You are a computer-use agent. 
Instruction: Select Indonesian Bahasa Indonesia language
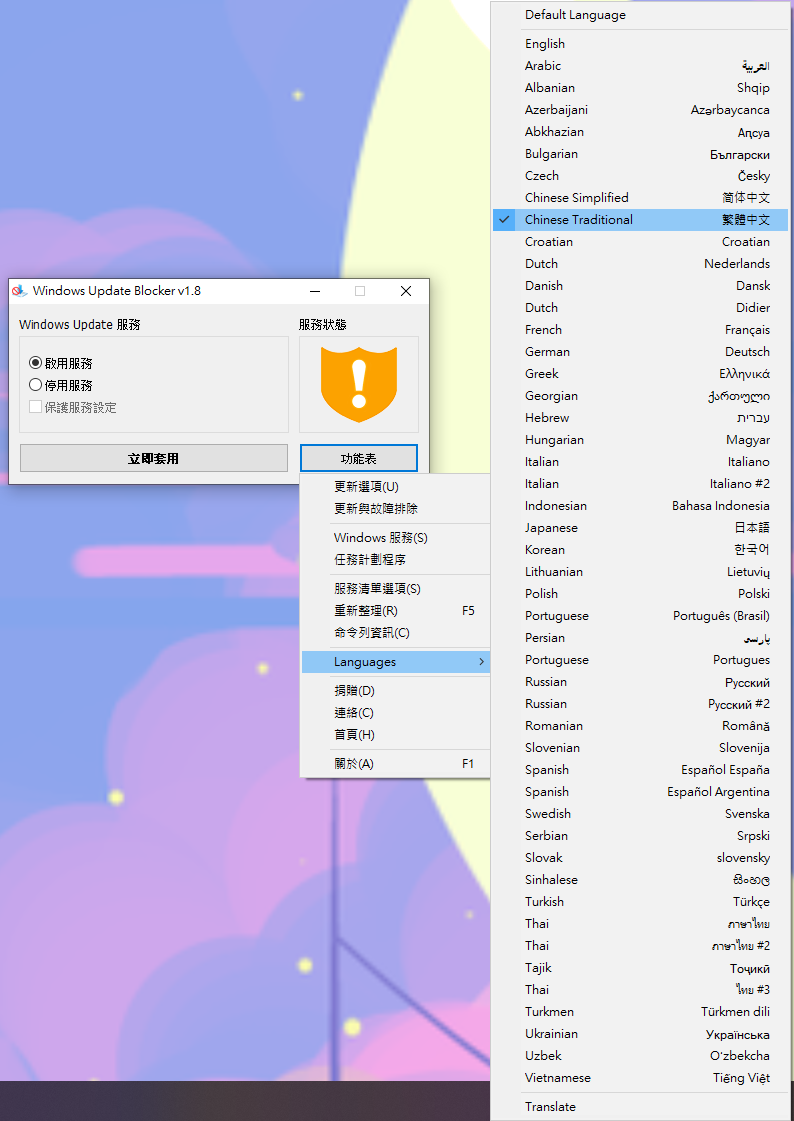point(640,506)
